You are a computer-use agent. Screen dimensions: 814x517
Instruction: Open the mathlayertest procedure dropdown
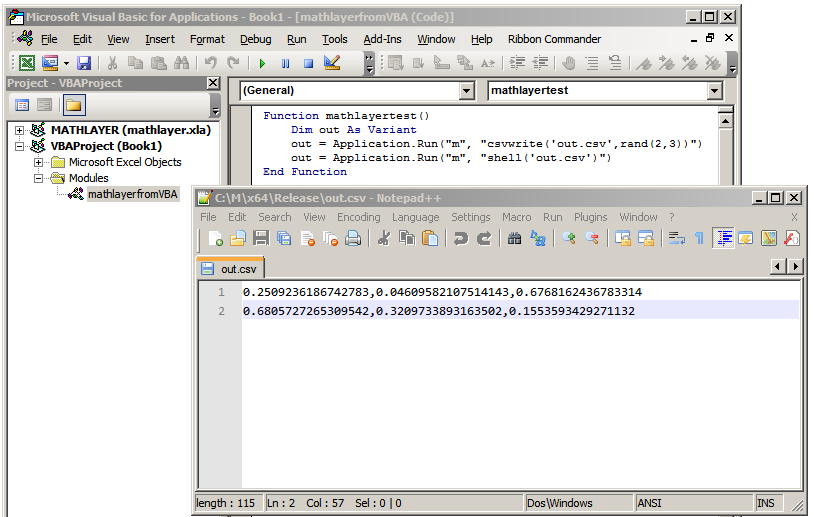point(714,91)
